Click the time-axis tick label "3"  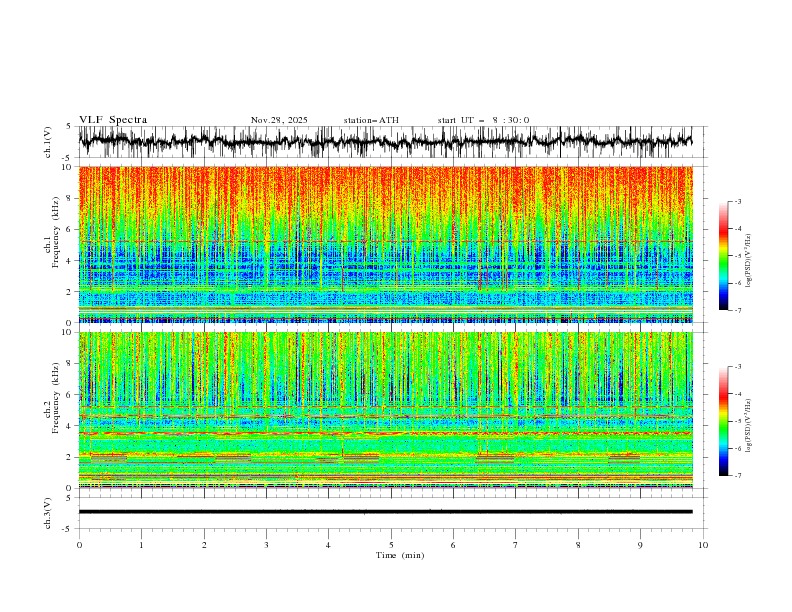(x=266, y=545)
